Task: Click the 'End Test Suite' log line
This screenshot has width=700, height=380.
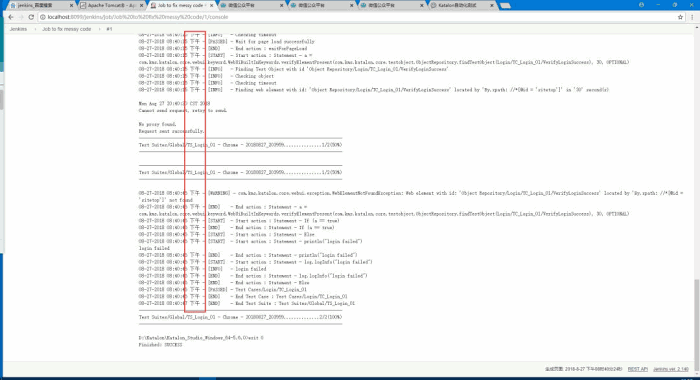Action: tap(246, 303)
